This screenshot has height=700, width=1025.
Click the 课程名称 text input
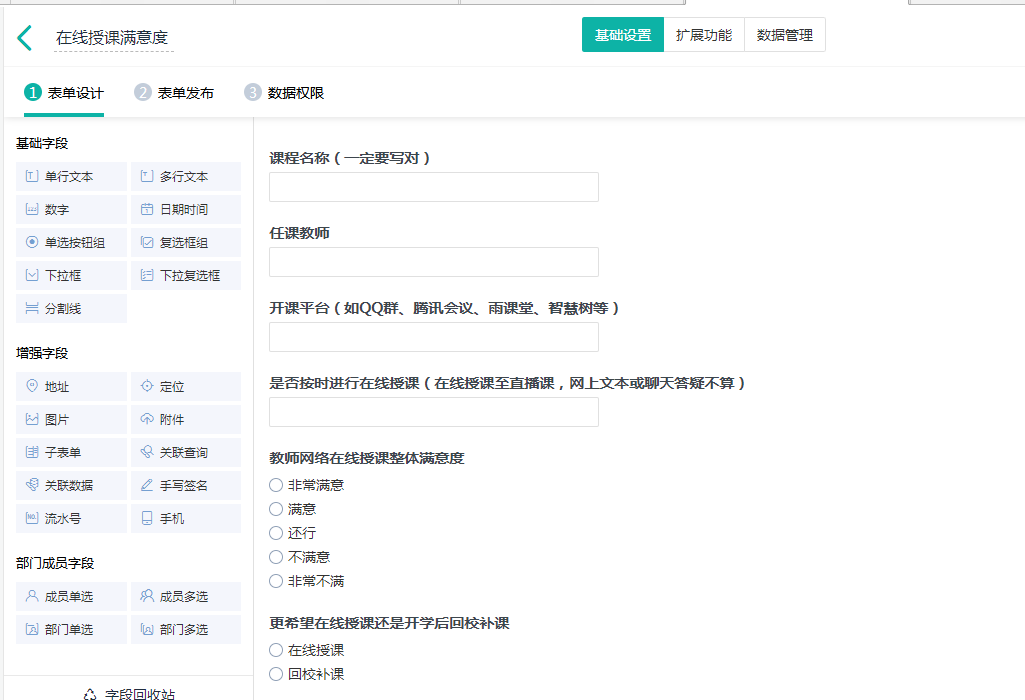[x=433, y=187]
